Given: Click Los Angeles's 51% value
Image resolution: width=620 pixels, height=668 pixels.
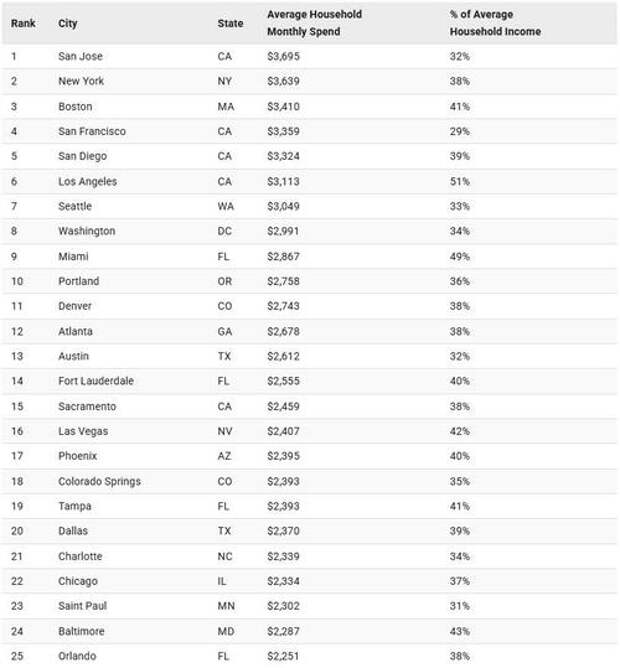Looking at the screenshot, I should [460, 181].
